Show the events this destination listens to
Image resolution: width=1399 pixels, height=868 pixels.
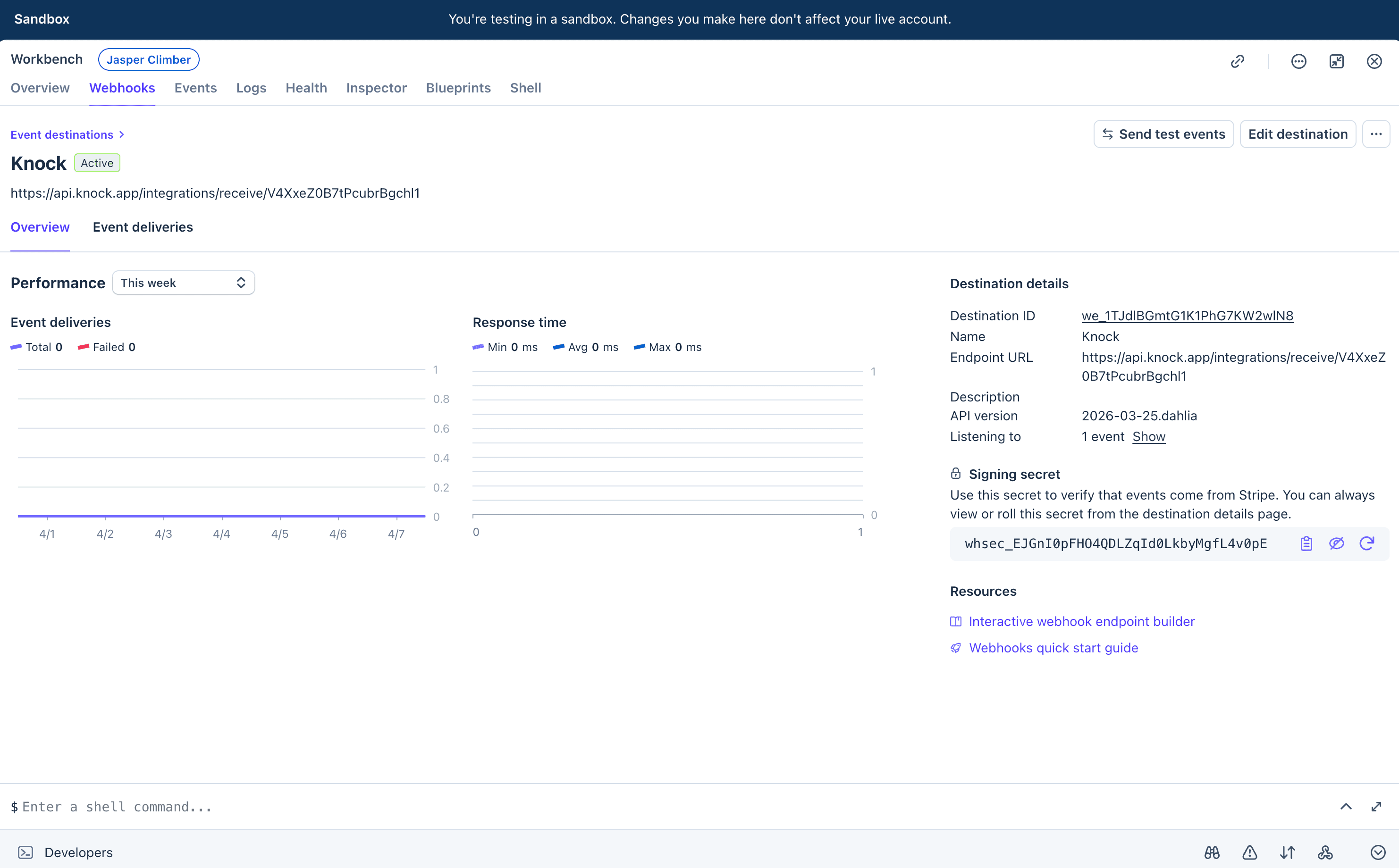point(1149,437)
